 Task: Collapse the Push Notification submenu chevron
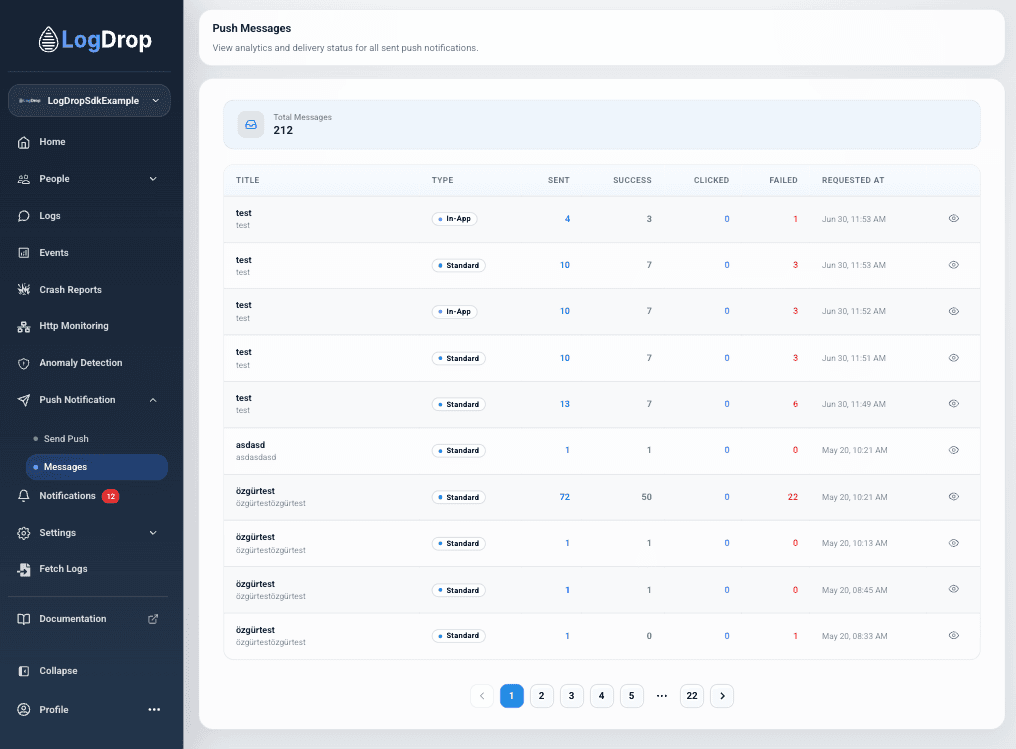point(153,400)
